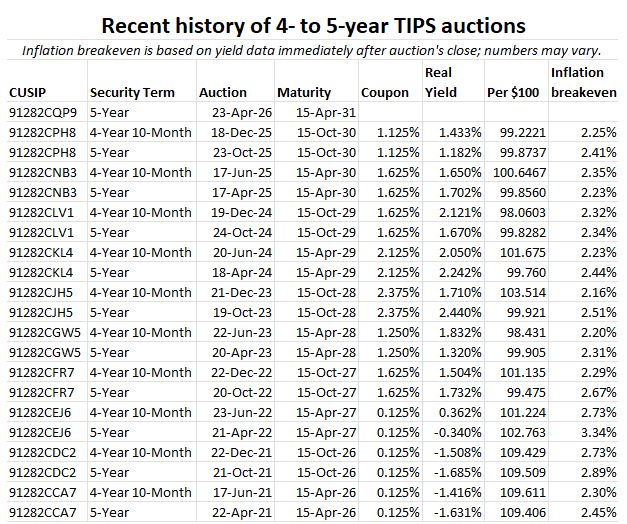Viewport: 627px width, 524px height.
Task: Select the -0.340% real yield cell
Action: (x=452, y=432)
